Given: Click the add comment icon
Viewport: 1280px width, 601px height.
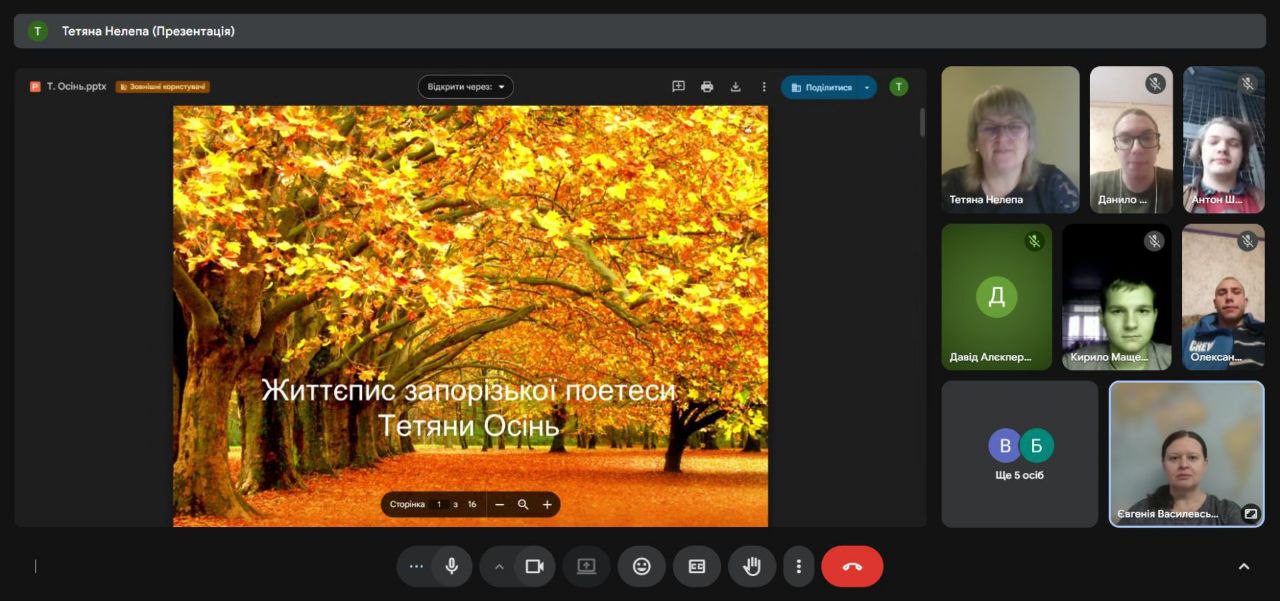Looking at the screenshot, I should pos(678,87).
